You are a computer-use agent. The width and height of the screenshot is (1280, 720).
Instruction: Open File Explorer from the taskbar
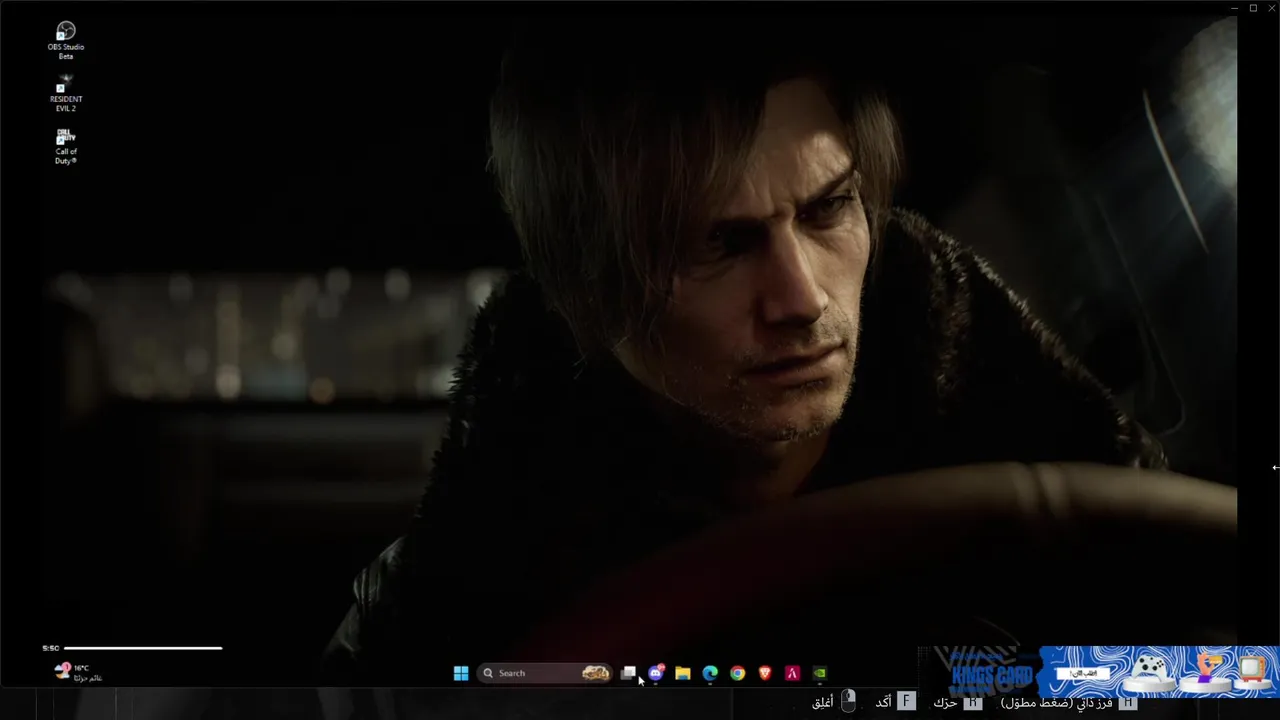(x=683, y=673)
